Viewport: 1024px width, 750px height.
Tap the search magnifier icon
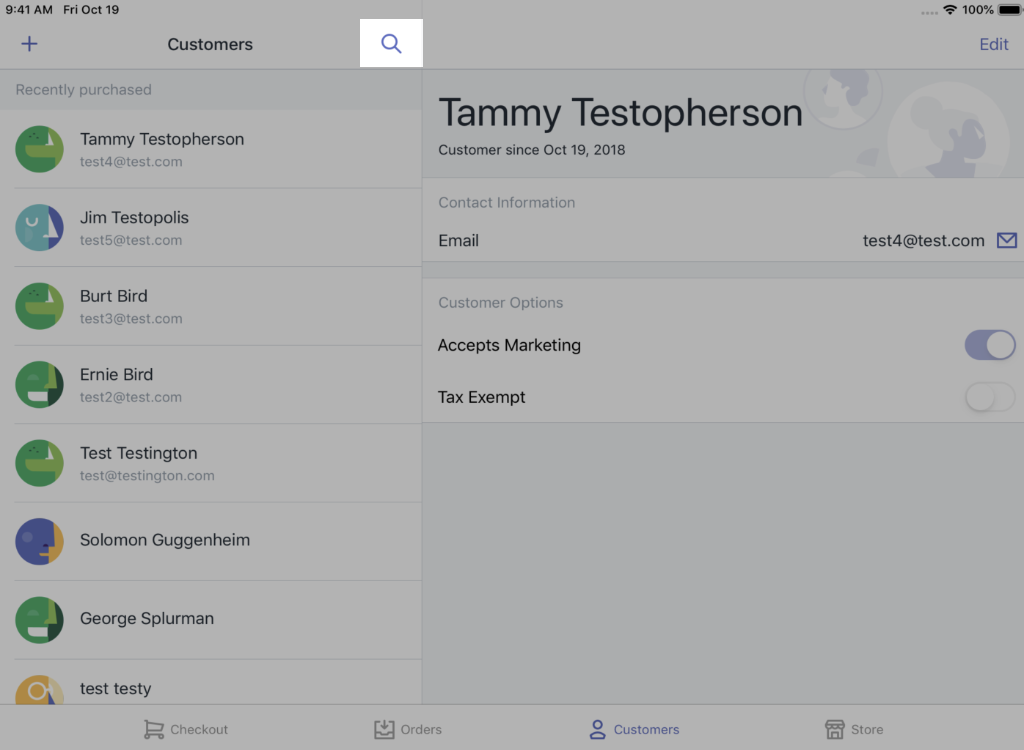point(391,44)
